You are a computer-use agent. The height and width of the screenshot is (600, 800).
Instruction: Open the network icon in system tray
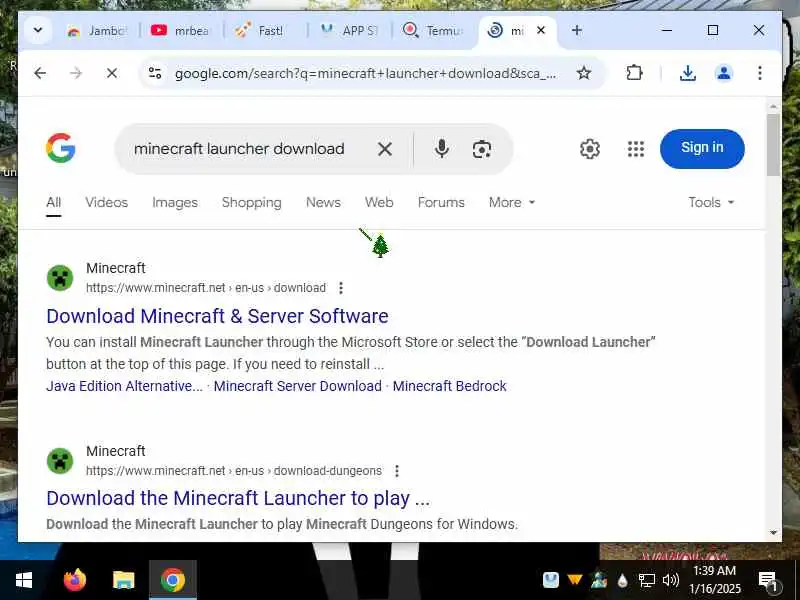pos(646,580)
